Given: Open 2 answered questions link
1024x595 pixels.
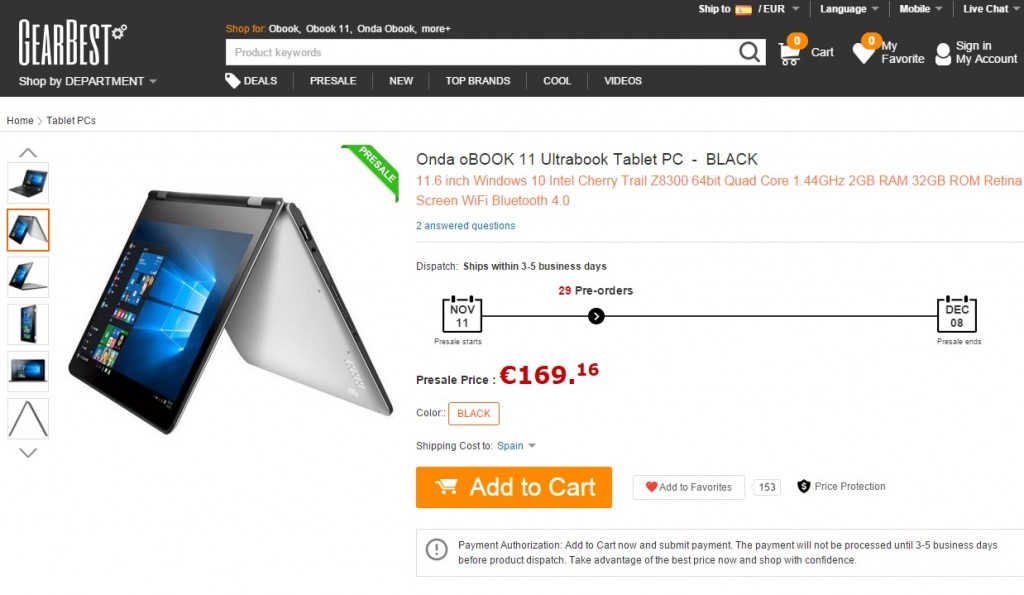Looking at the screenshot, I should [466, 226].
